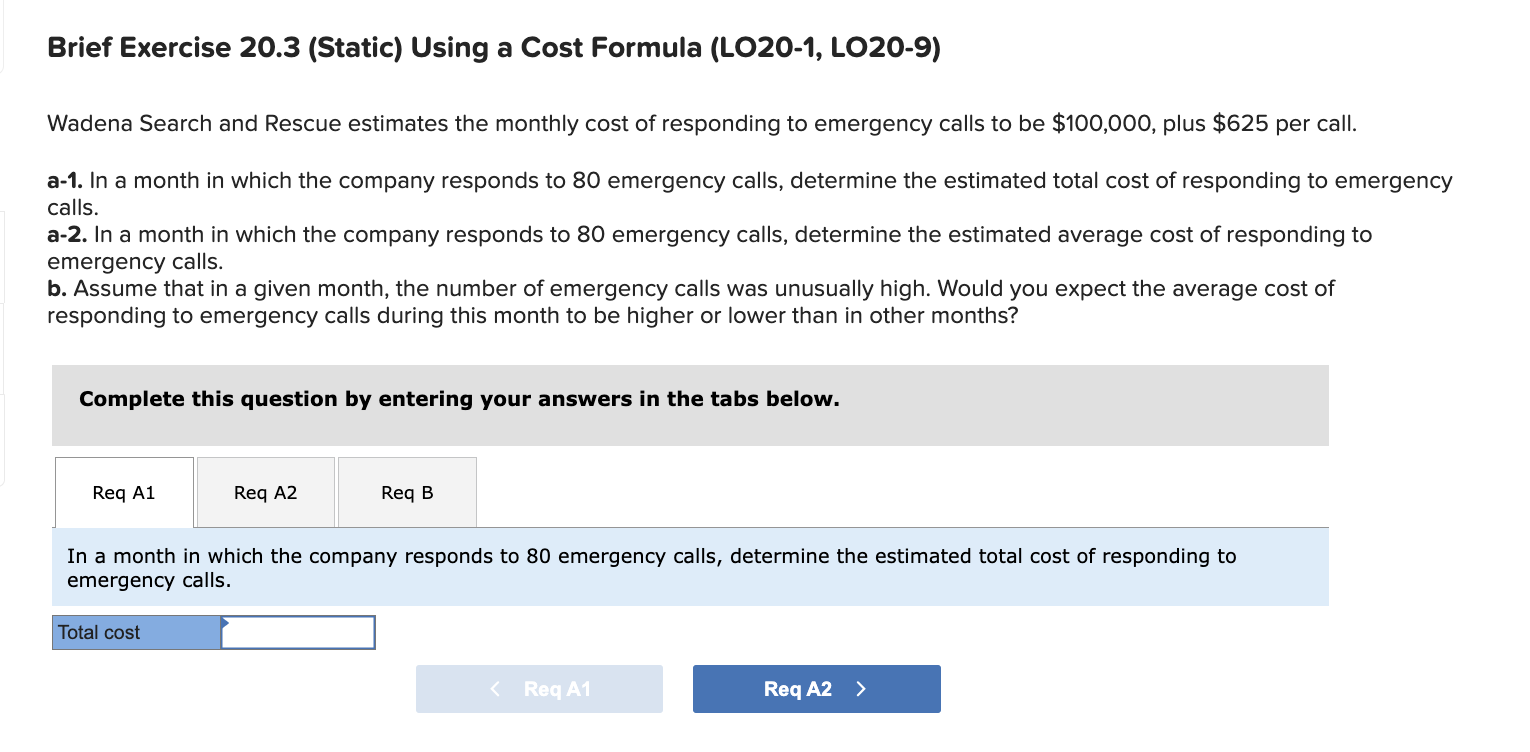Click the disabled Req A1 back button
The height and width of the screenshot is (752, 1530).
pyautogui.click(x=539, y=688)
